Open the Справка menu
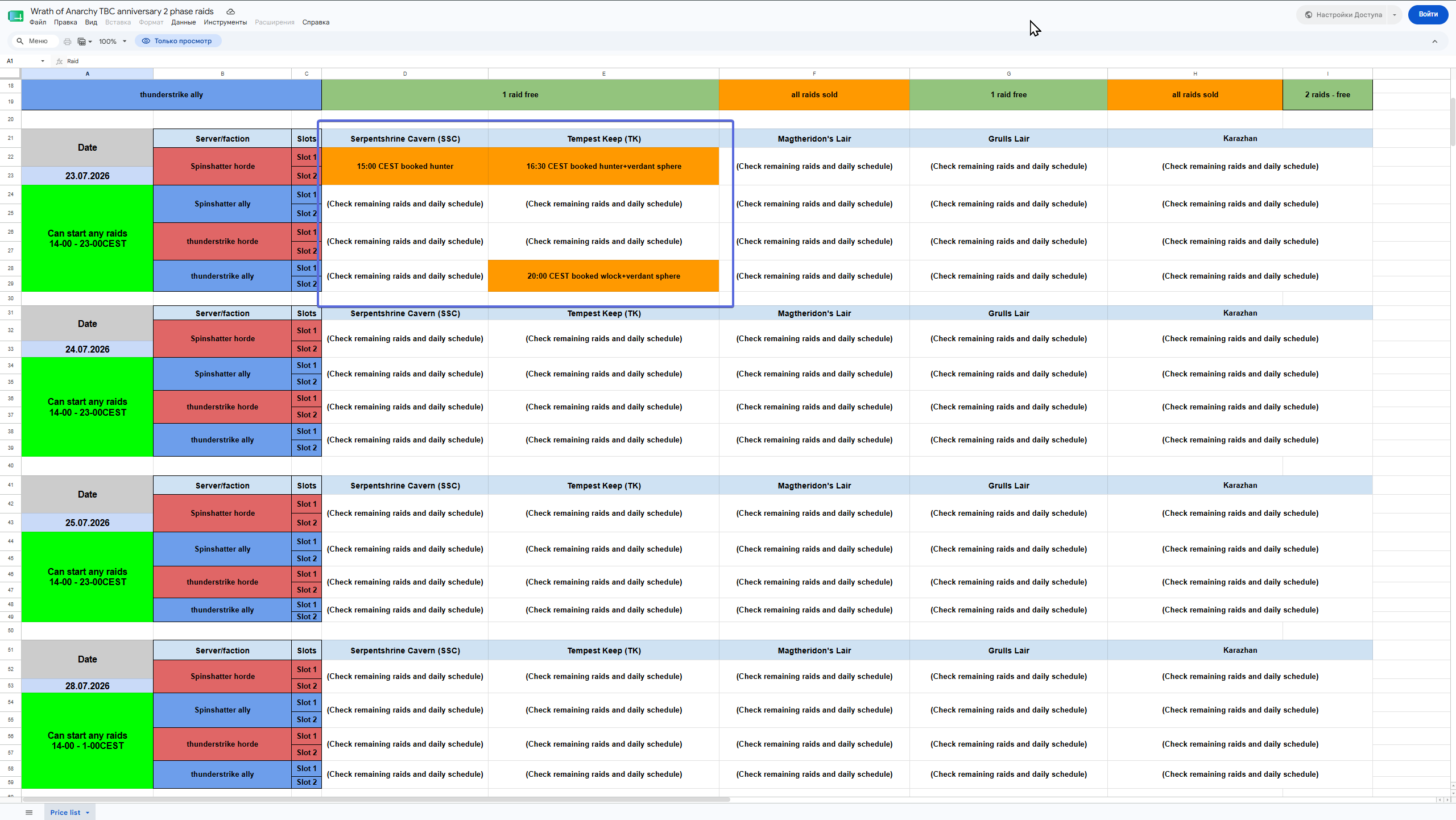Screen dimensions: 1456x820 pyautogui.click(x=316, y=22)
